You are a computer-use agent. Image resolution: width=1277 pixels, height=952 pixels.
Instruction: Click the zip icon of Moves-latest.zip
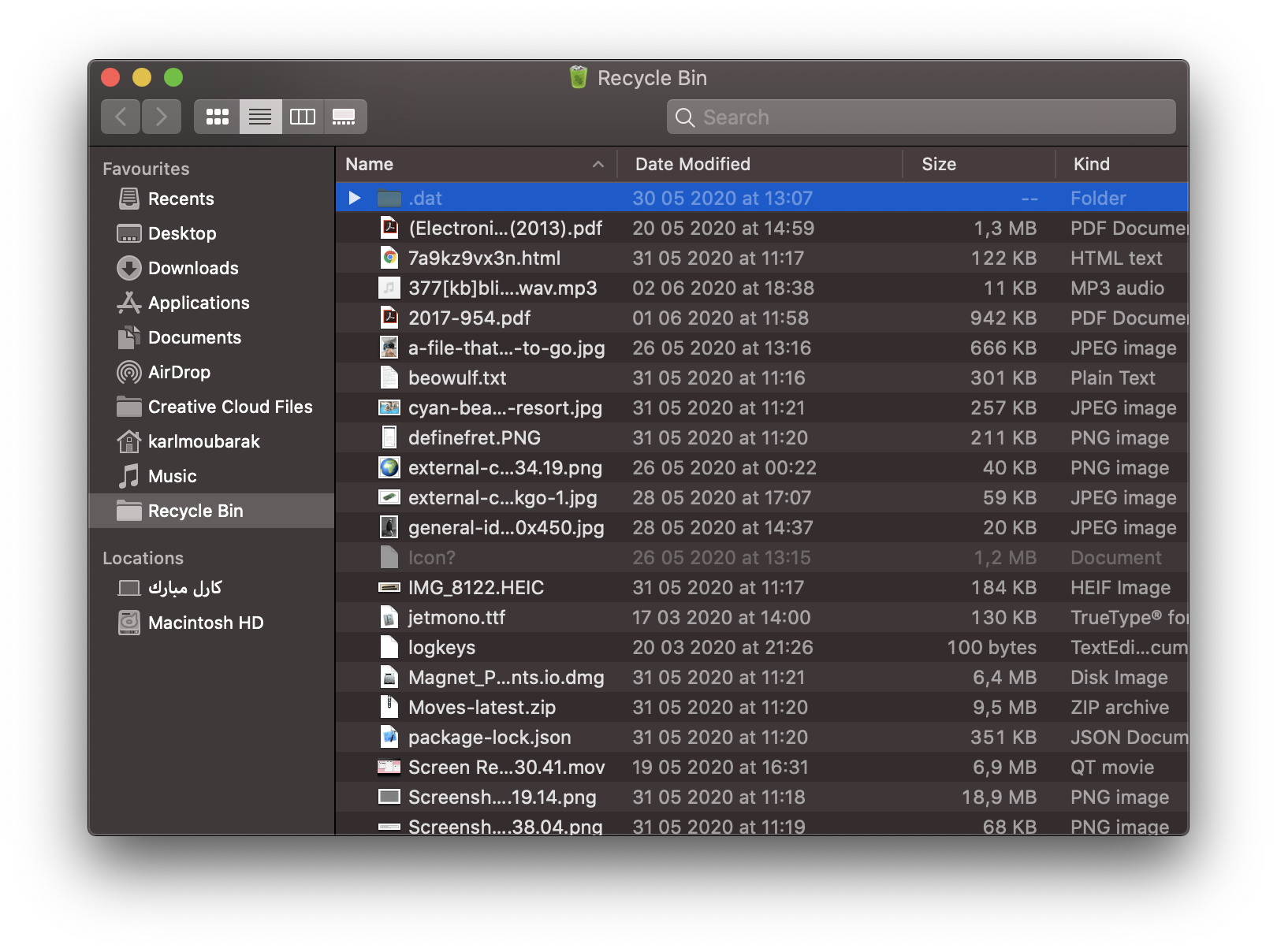coord(389,707)
